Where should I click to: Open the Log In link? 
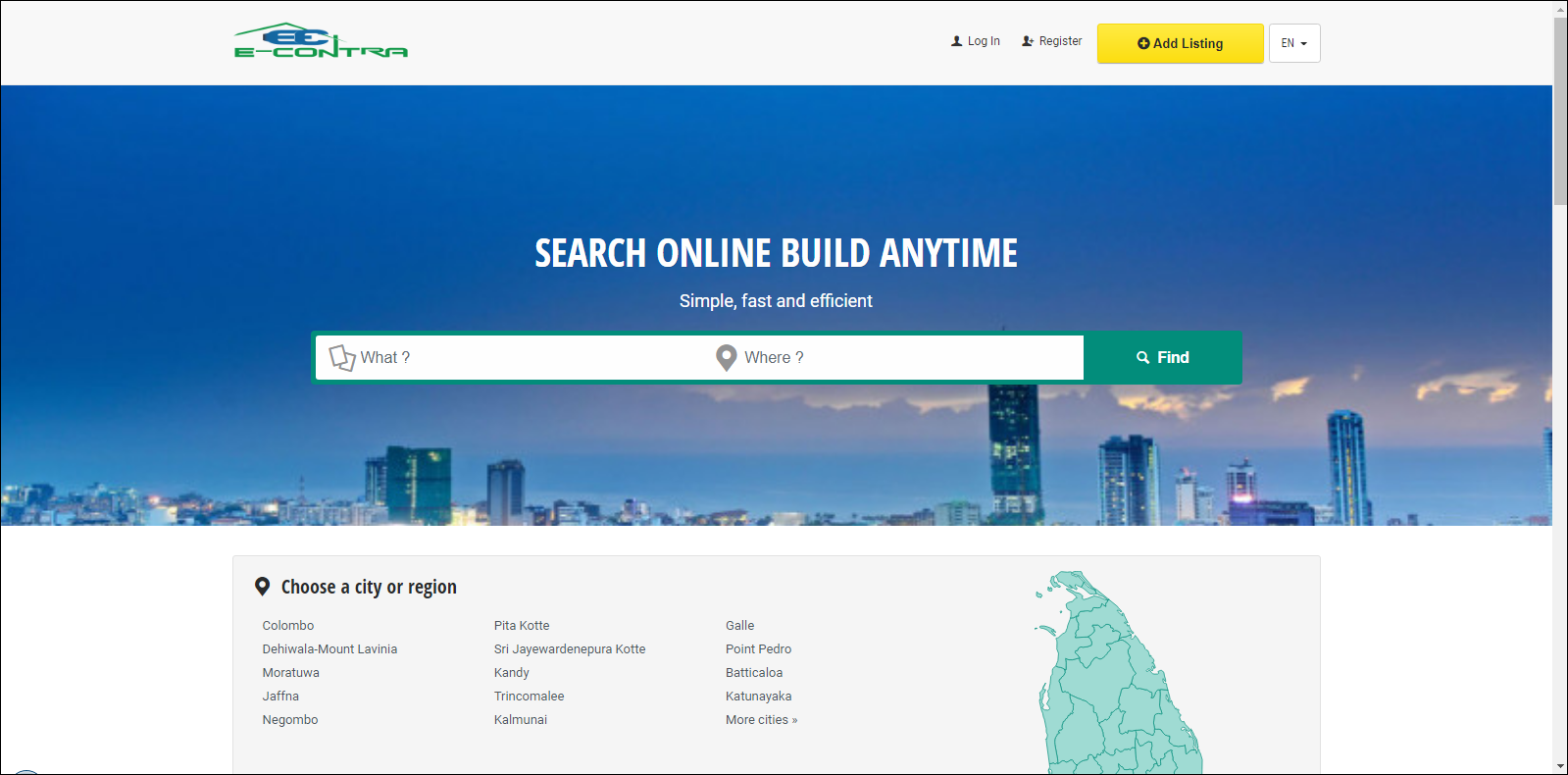click(x=984, y=41)
